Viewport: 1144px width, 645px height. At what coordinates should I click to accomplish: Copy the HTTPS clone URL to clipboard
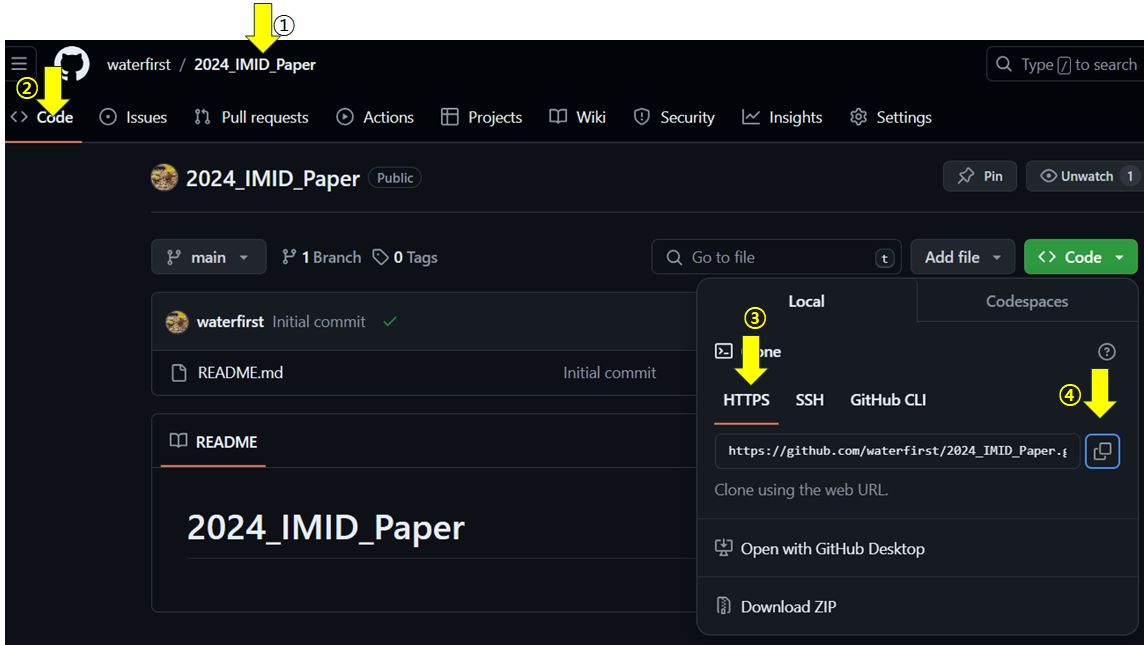(1102, 451)
